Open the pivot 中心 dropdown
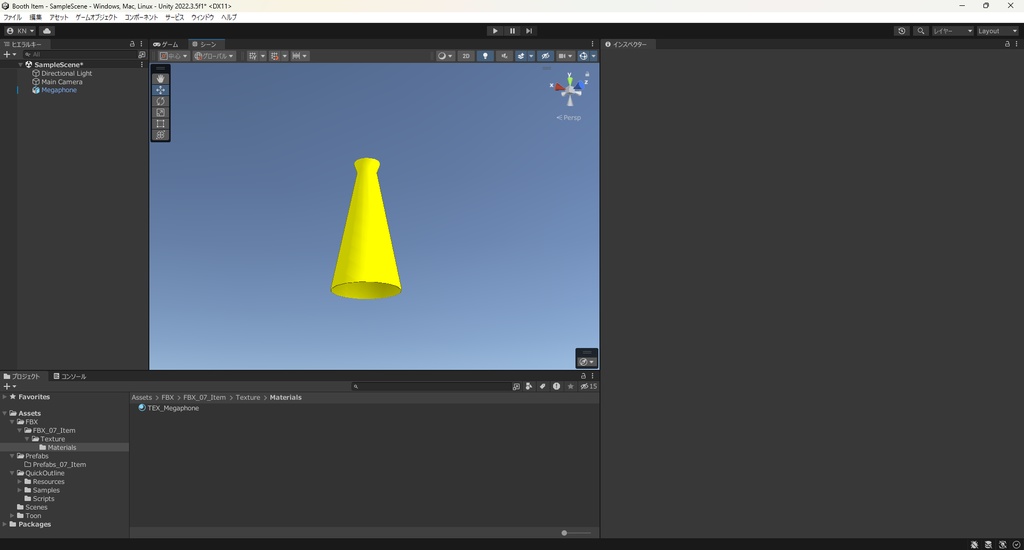 [x=174, y=56]
